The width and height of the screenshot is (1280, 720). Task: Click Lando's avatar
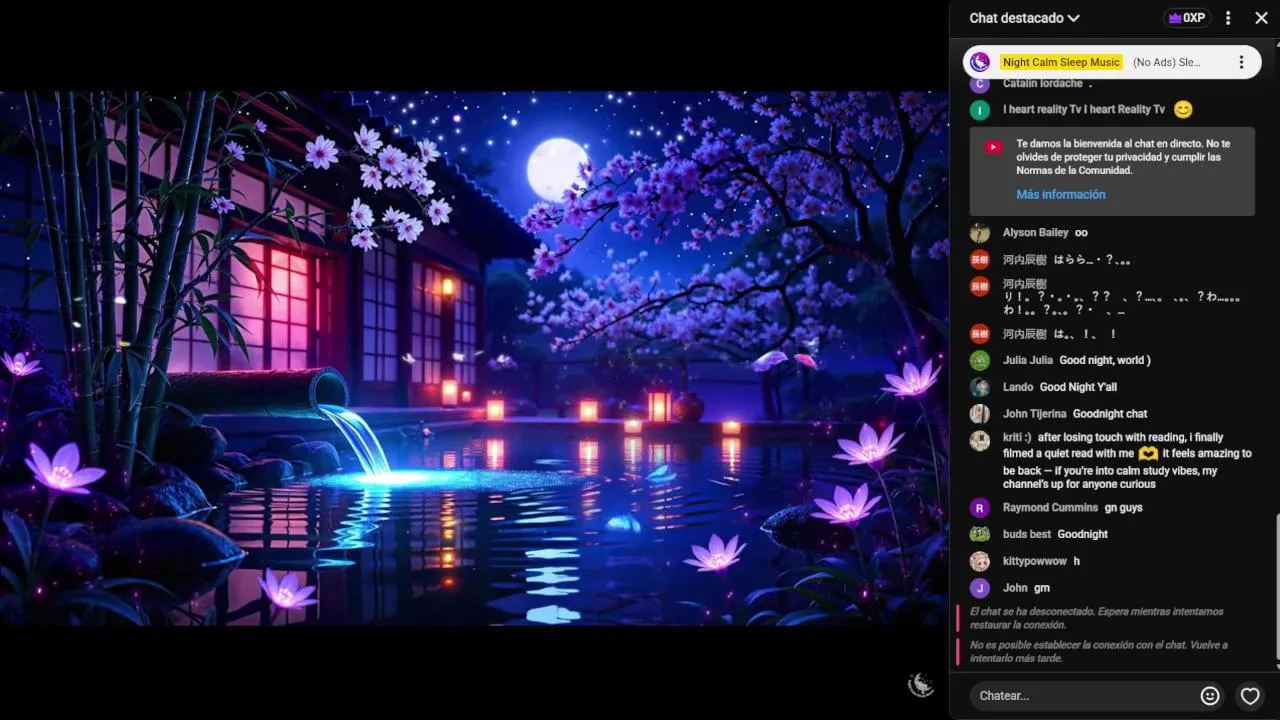tap(980, 387)
